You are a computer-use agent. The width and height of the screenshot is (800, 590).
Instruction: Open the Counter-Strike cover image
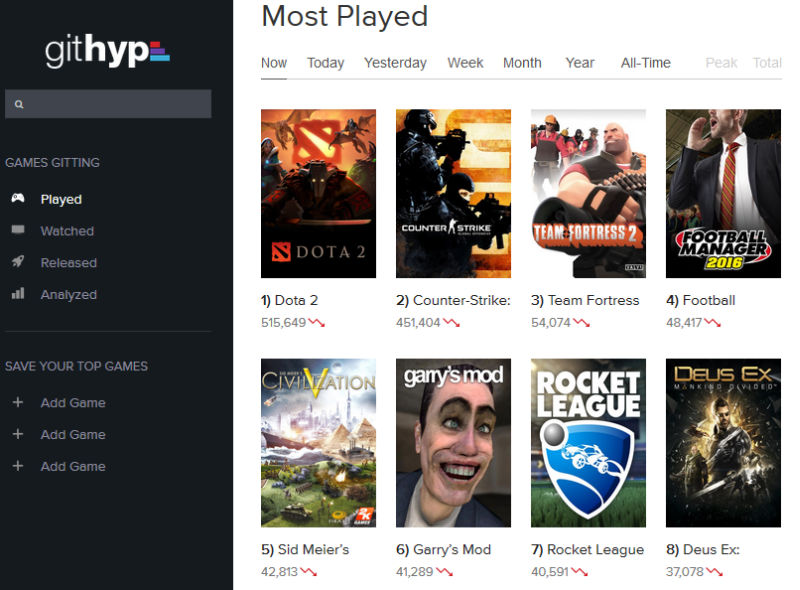(x=454, y=193)
